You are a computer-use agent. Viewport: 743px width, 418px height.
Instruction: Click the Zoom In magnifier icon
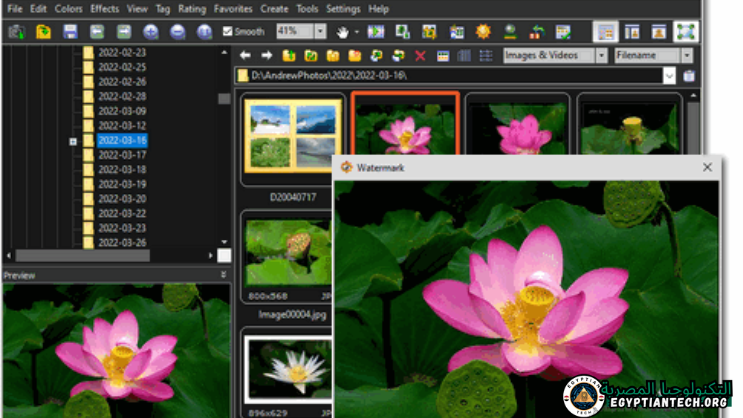click(151, 32)
